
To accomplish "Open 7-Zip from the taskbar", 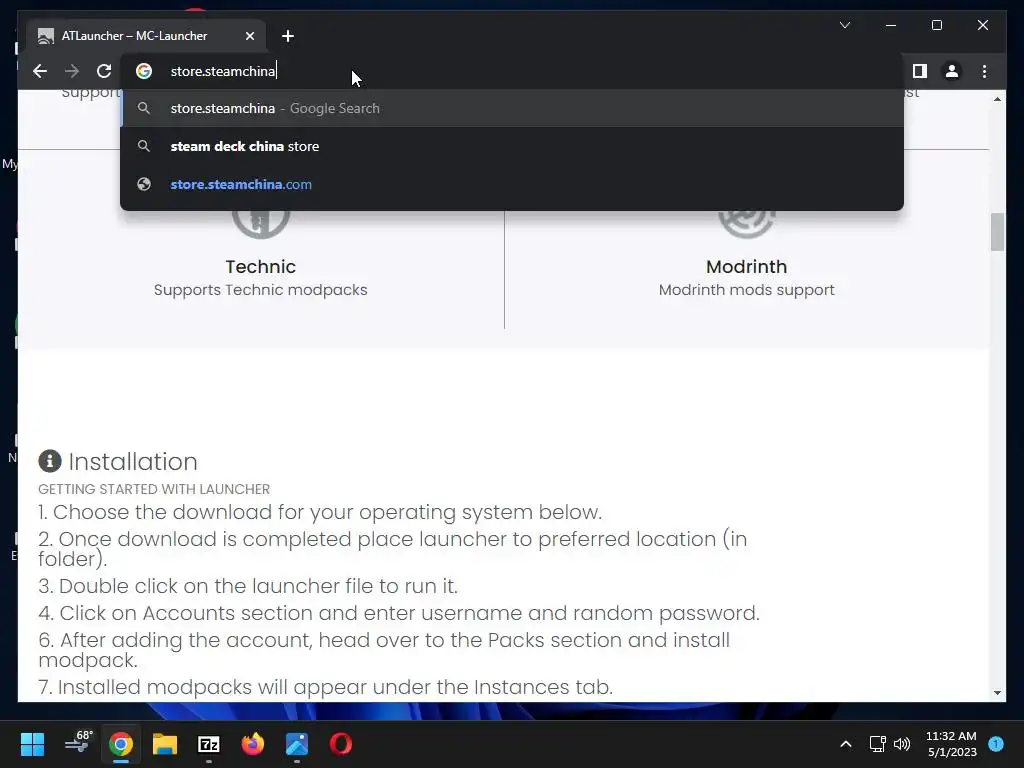I will (208, 744).
